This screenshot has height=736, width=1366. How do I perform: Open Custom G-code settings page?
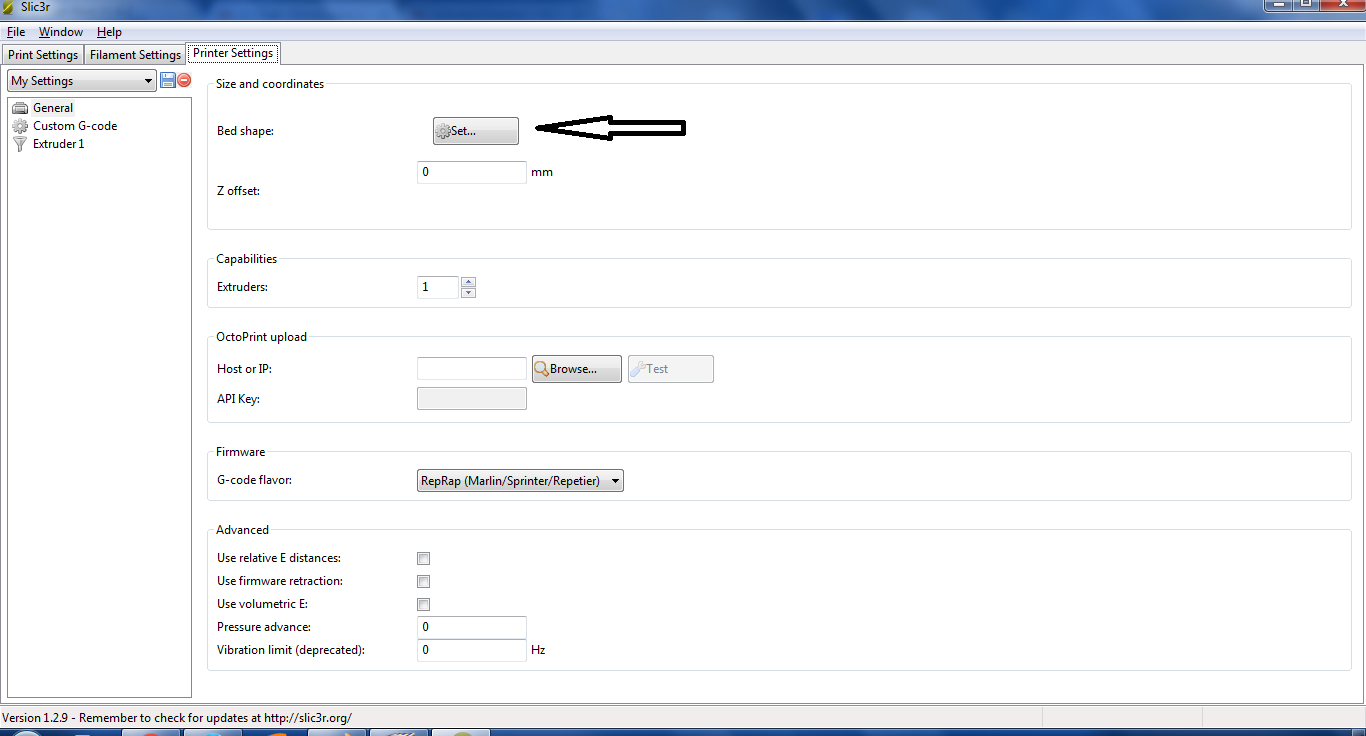(x=75, y=126)
